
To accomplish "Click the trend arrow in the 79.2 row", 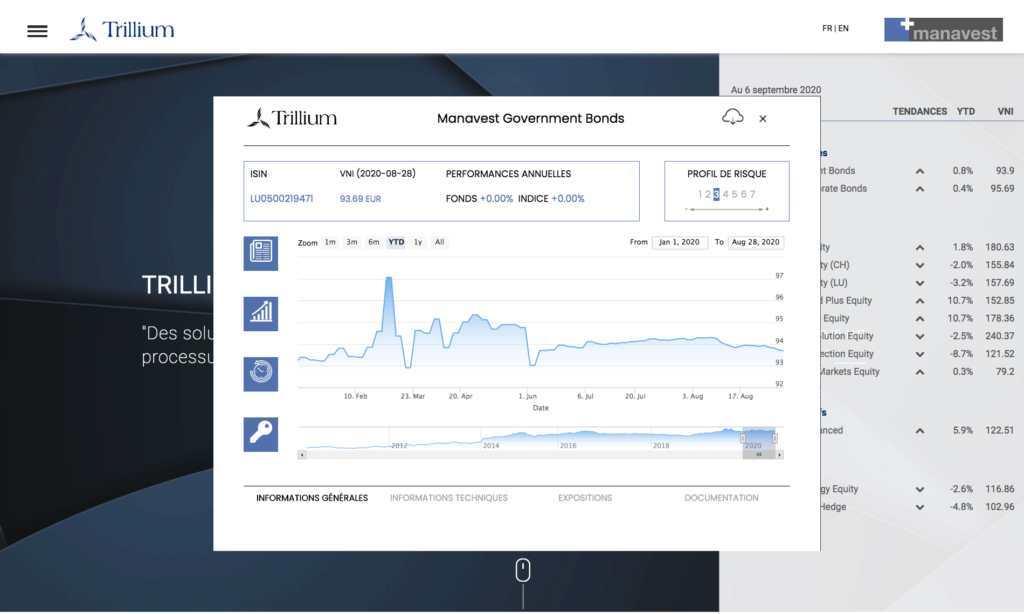I will point(920,372).
